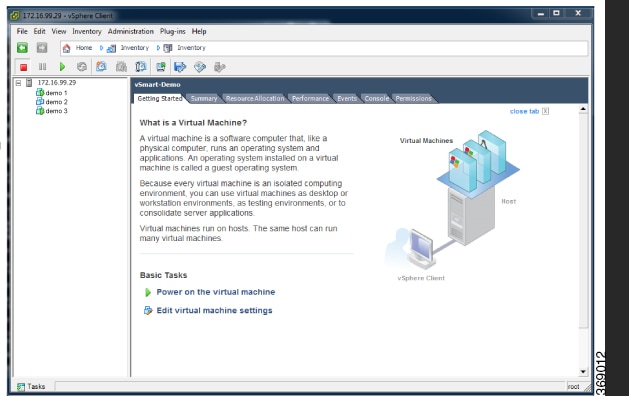This screenshot has height=396, width=629.
Task: Click the red Power Off toolbar icon
Action: pos(23,67)
